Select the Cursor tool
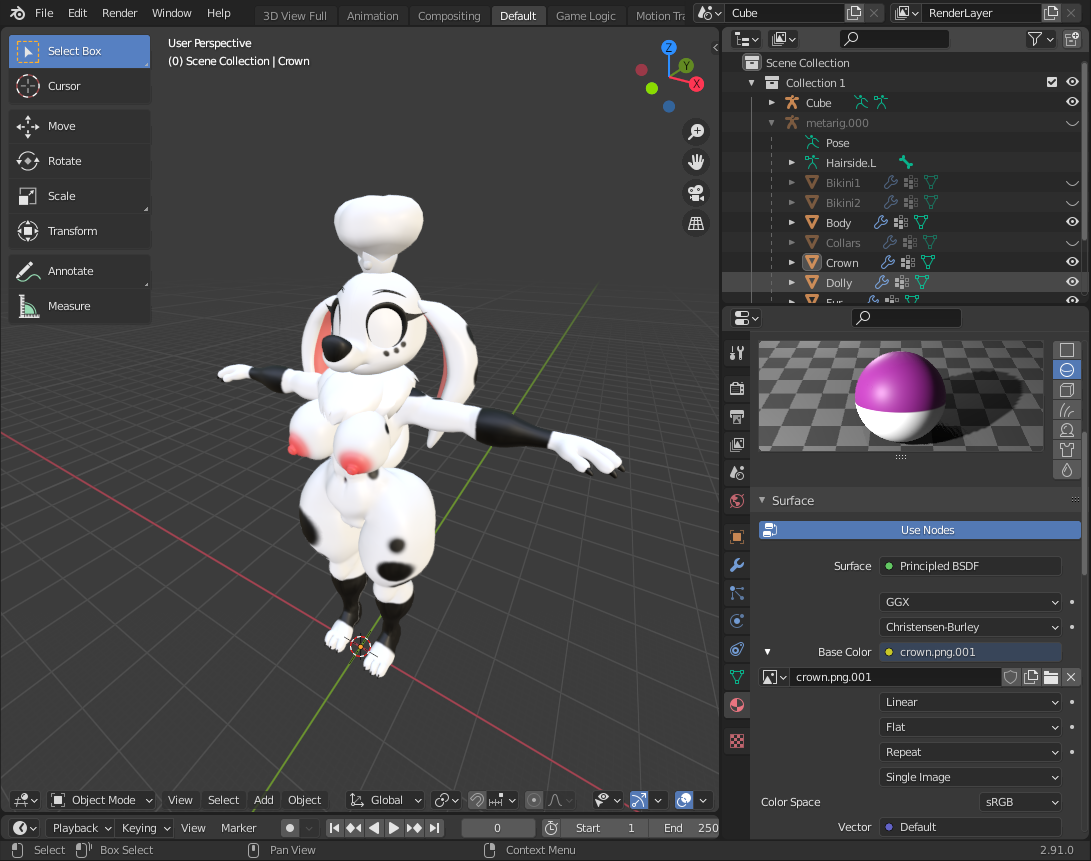 80,86
